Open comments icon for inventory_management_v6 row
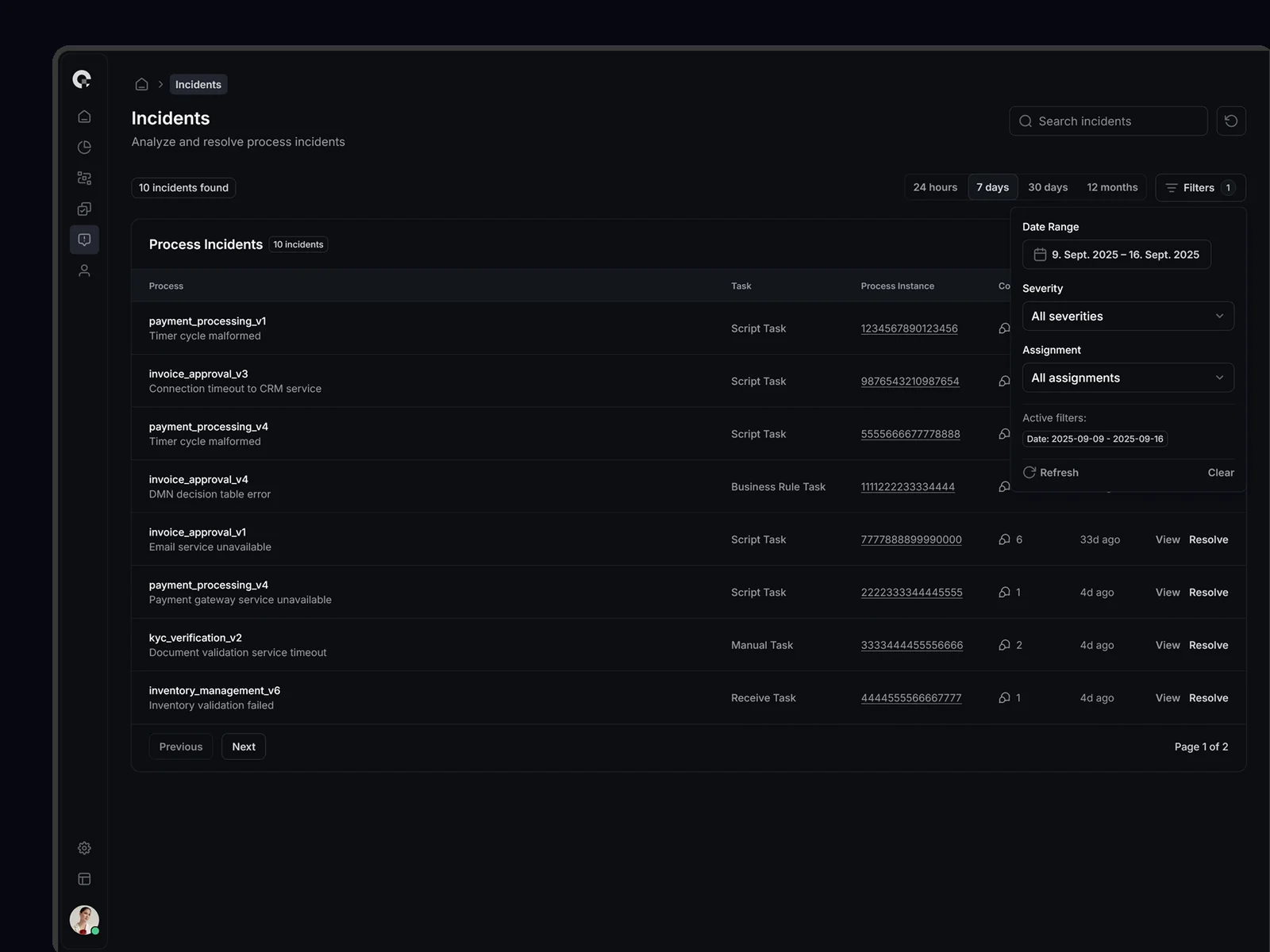The width and height of the screenshot is (1270, 952). pyautogui.click(x=1004, y=698)
